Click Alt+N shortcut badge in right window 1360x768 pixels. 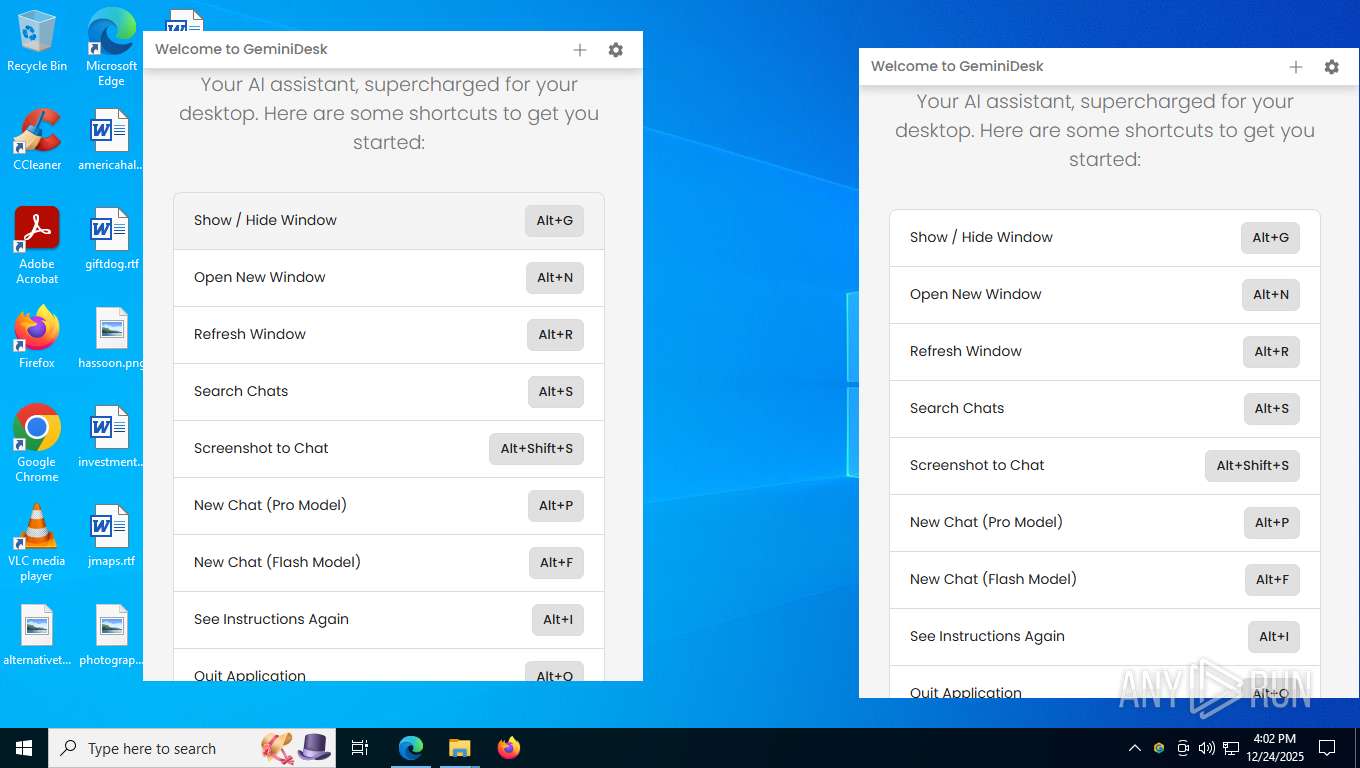[x=1270, y=295]
